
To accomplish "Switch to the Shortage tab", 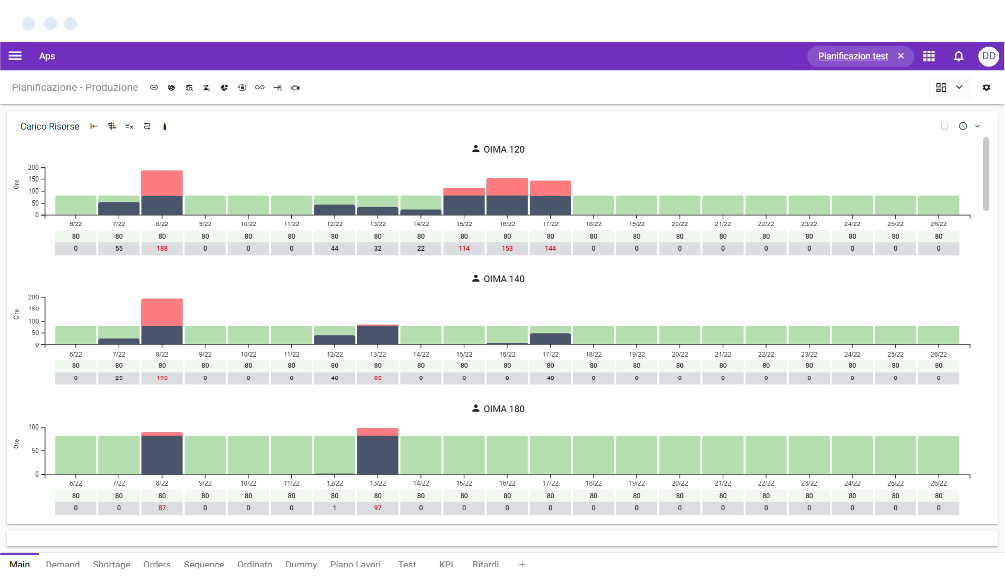I will (111, 565).
